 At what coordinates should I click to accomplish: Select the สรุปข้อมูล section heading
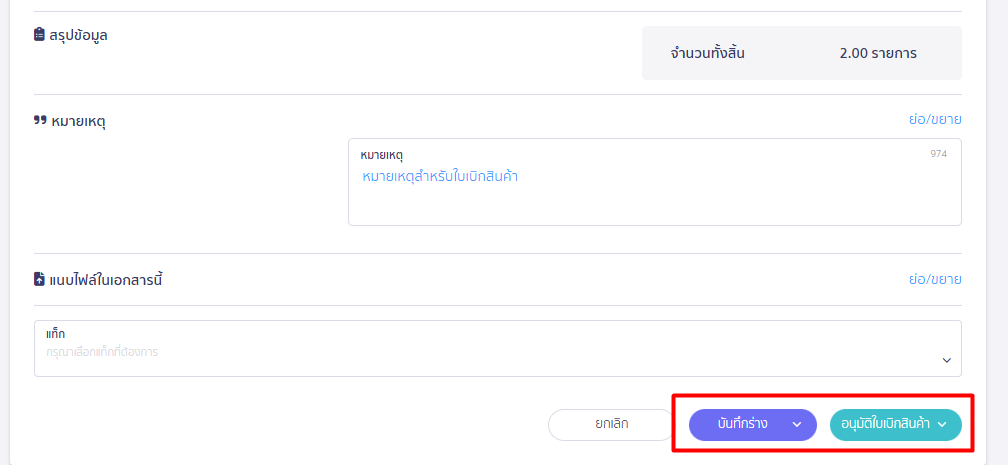pyautogui.click(x=78, y=34)
